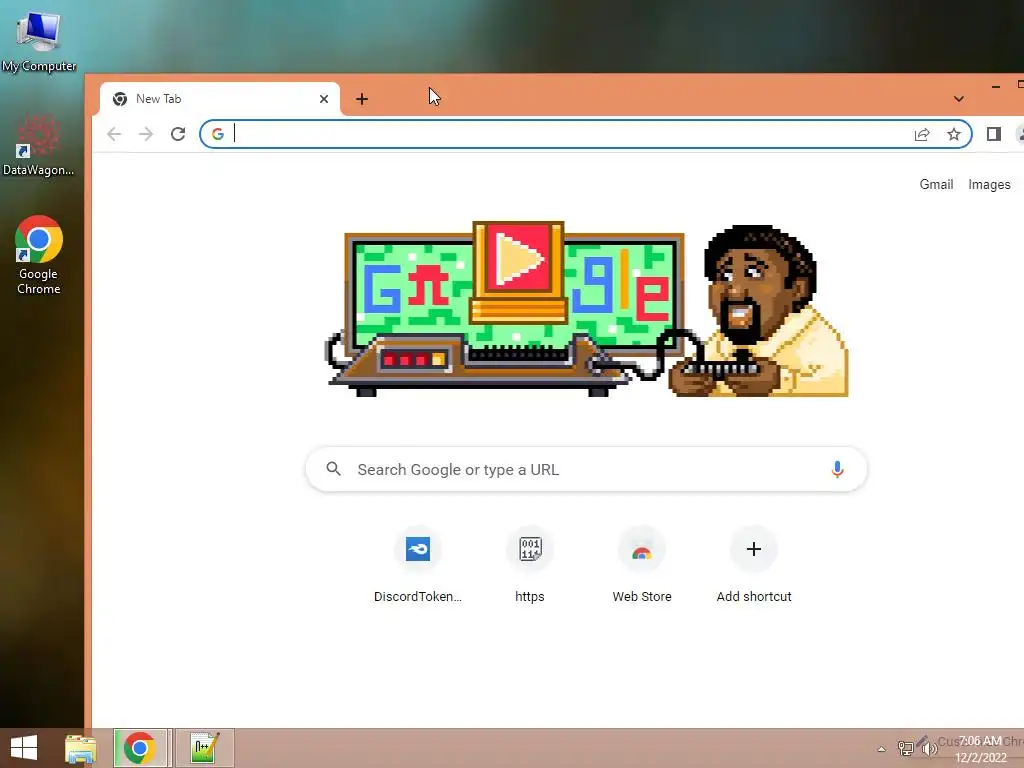Select Google Chrome desktop shortcut
1024x768 pixels.
pos(39,255)
